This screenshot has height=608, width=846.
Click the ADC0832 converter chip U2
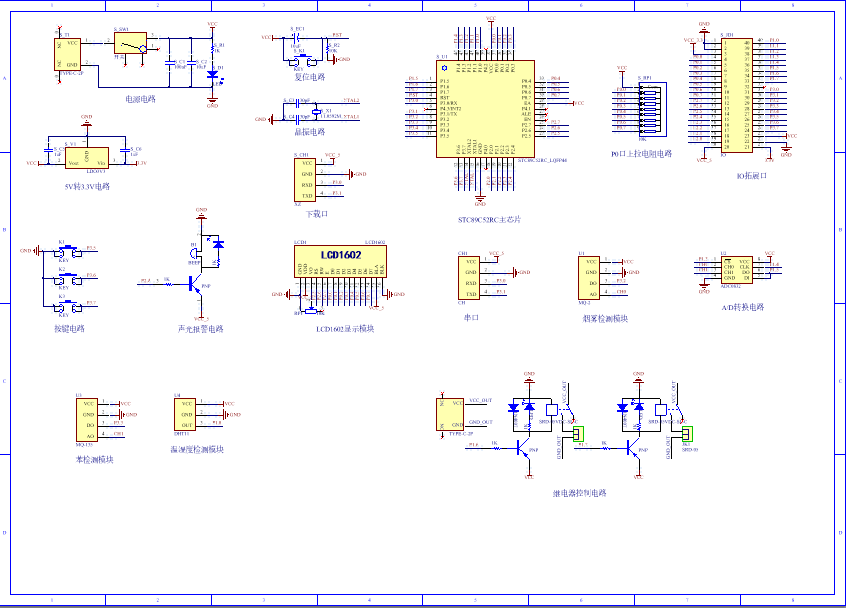(736, 269)
